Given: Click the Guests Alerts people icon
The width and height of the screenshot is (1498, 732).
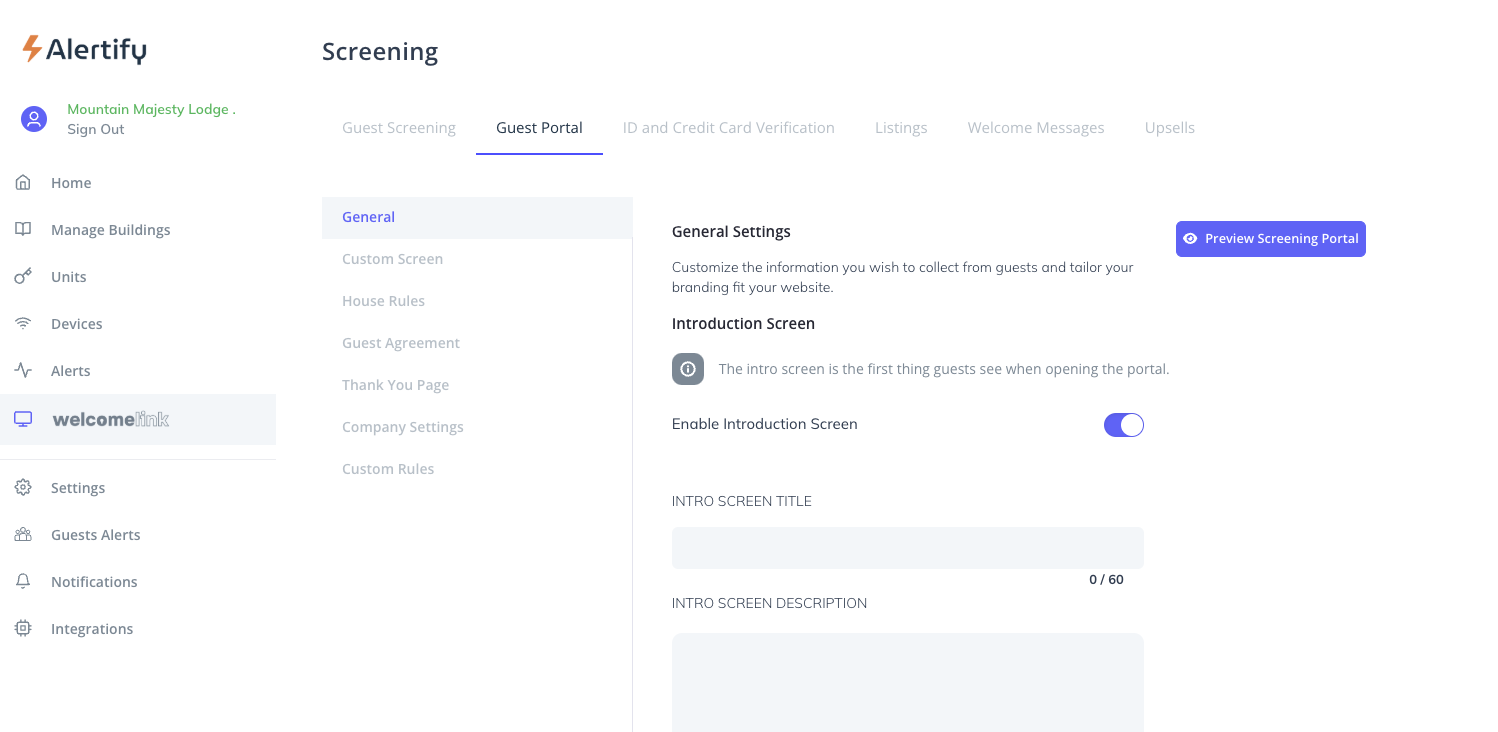Looking at the screenshot, I should tap(23, 535).
